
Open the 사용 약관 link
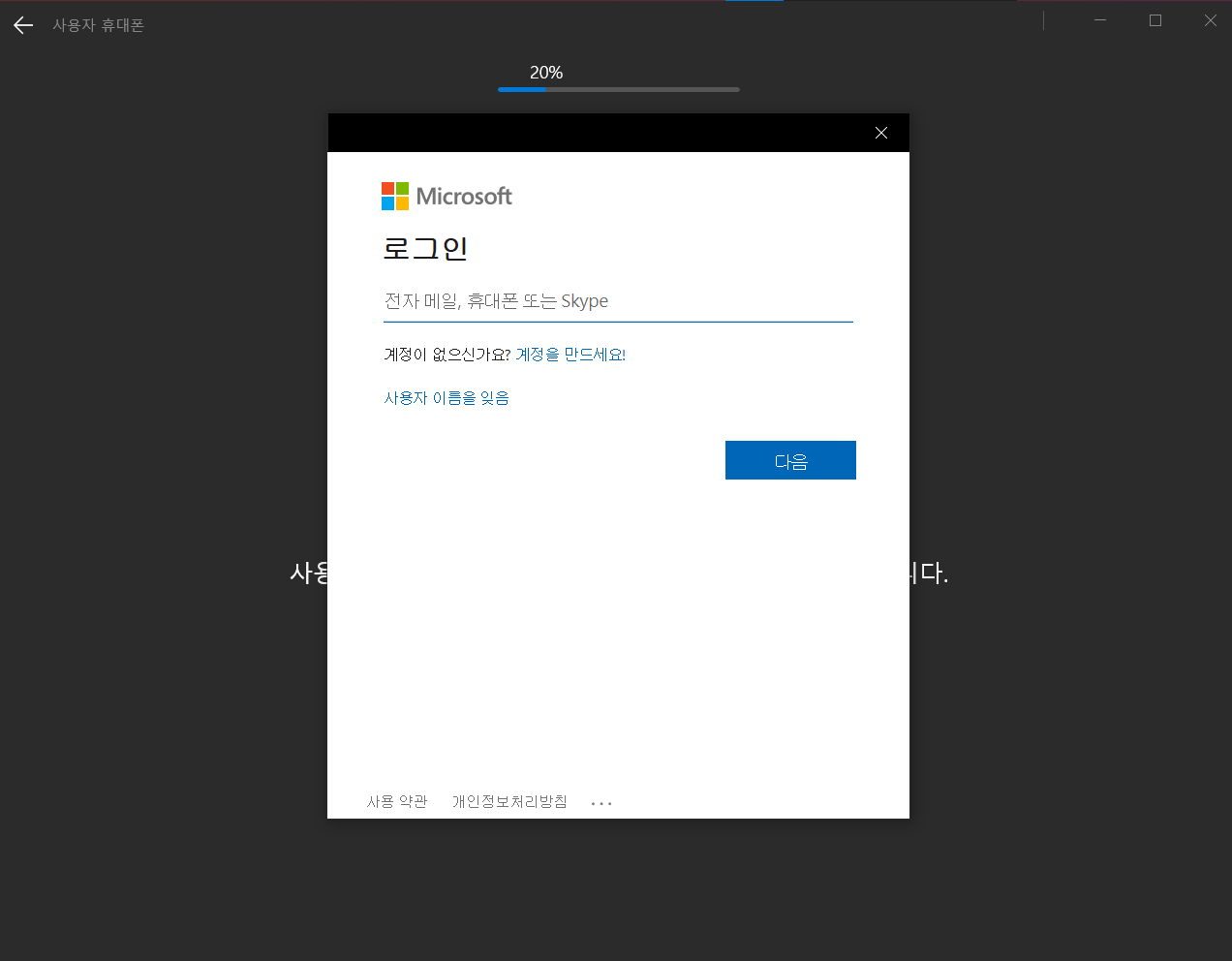coord(397,801)
